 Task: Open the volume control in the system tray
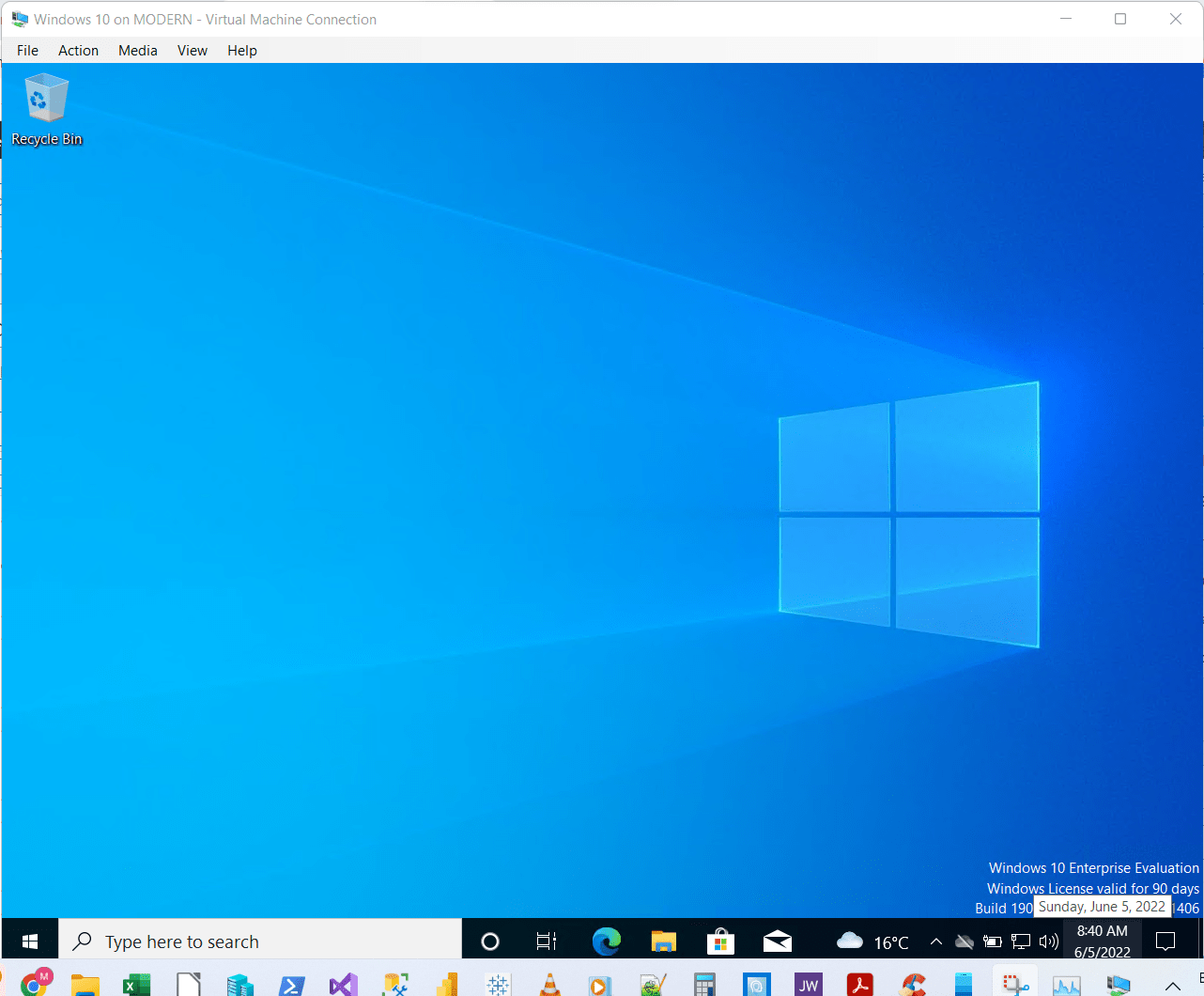1047,941
